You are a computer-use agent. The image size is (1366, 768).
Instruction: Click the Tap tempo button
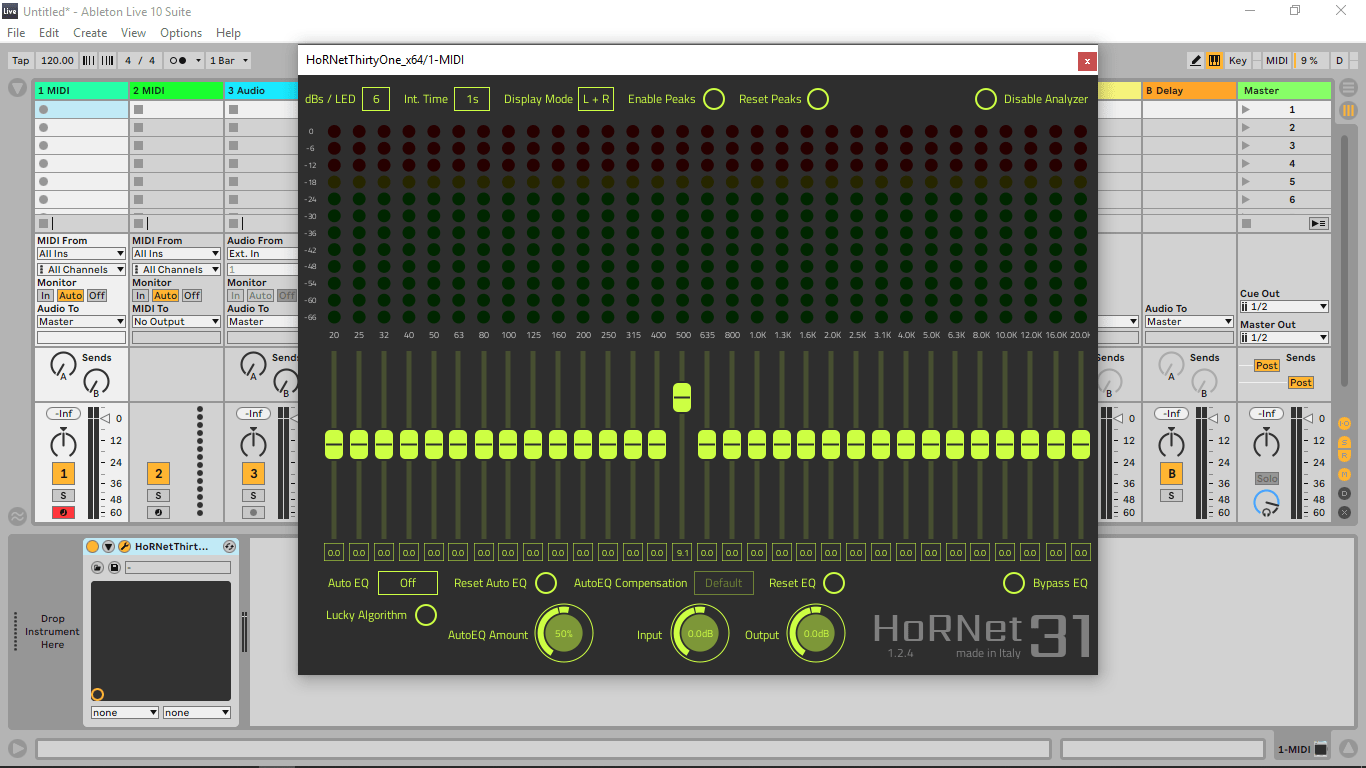(x=21, y=60)
